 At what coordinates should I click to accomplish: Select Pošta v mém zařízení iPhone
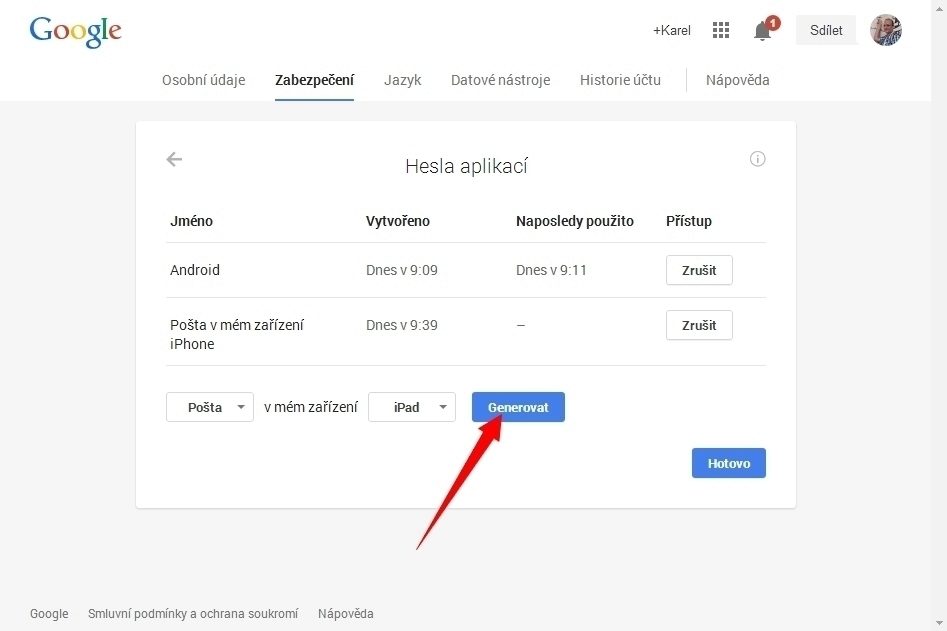(x=237, y=334)
